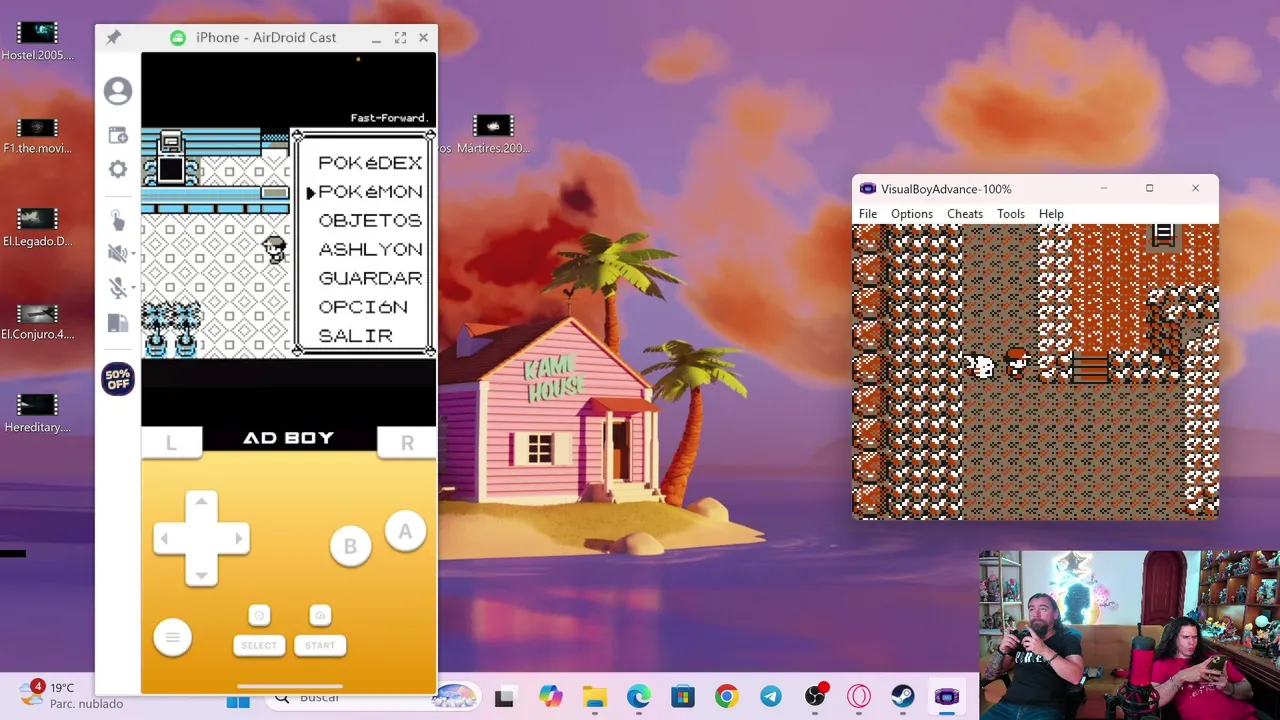Image resolution: width=1280 pixels, height=720 pixels.
Task: Click the fullscreen icon in AirDroid Cast title bar
Action: [400, 38]
